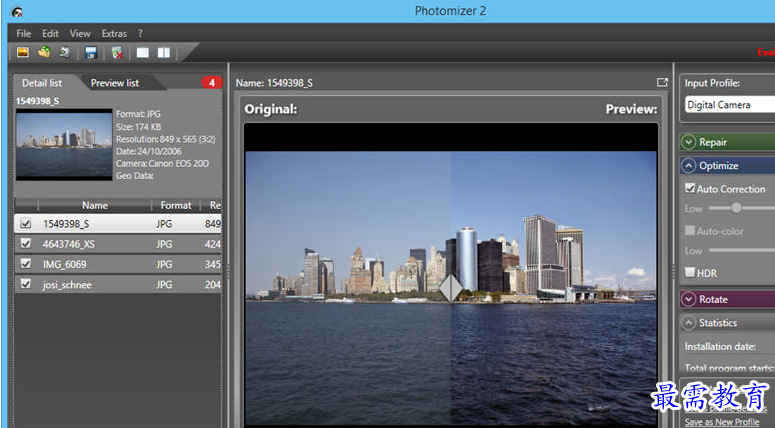The image size is (775, 428).
Task: Open the ? help menu
Action: (x=140, y=34)
